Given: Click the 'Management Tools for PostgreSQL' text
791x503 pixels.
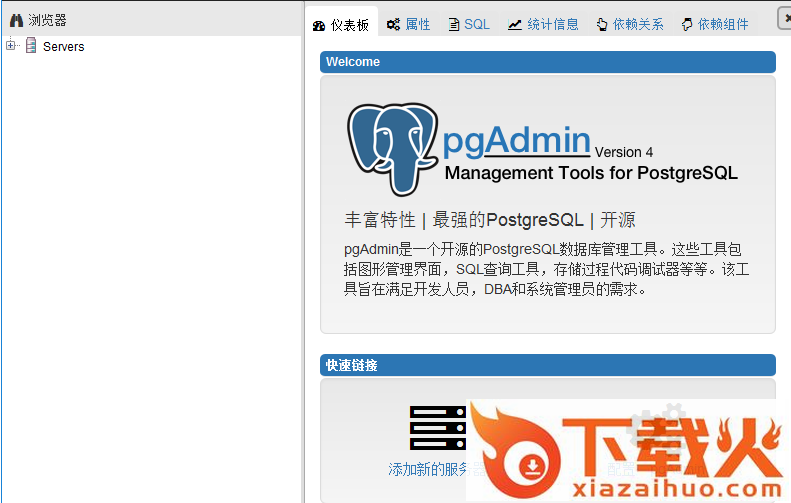Looking at the screenshot, I should coord(591,173).
